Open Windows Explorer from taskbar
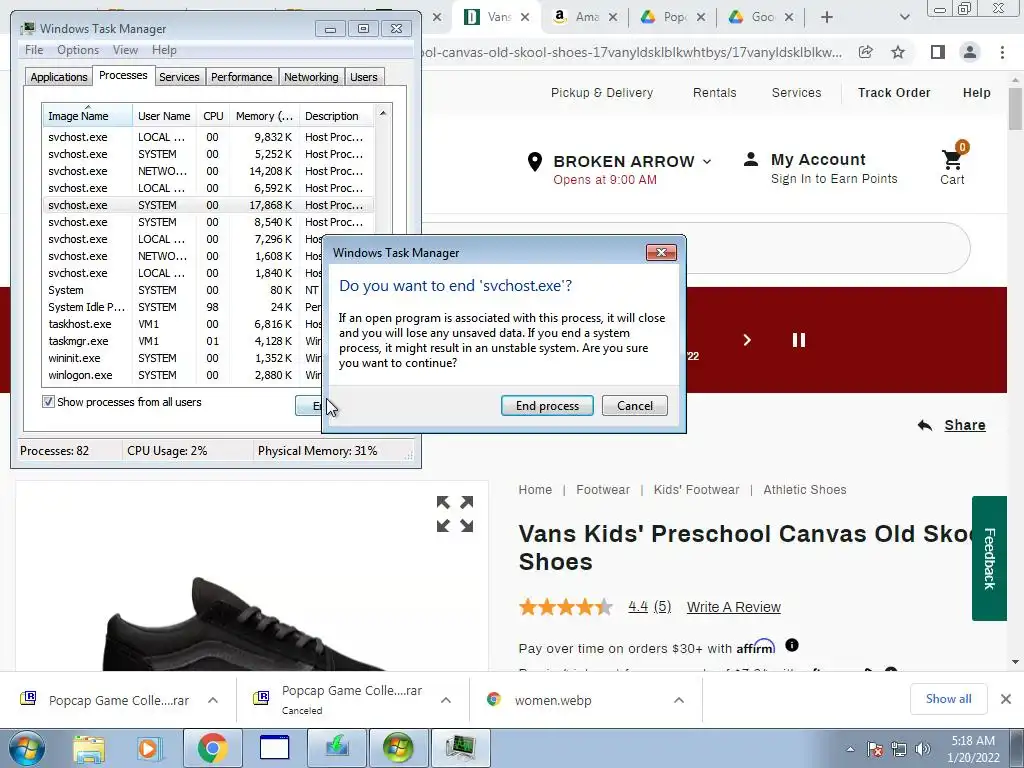The height and width of the screenshot is (768, 1024). pos(89,748)
